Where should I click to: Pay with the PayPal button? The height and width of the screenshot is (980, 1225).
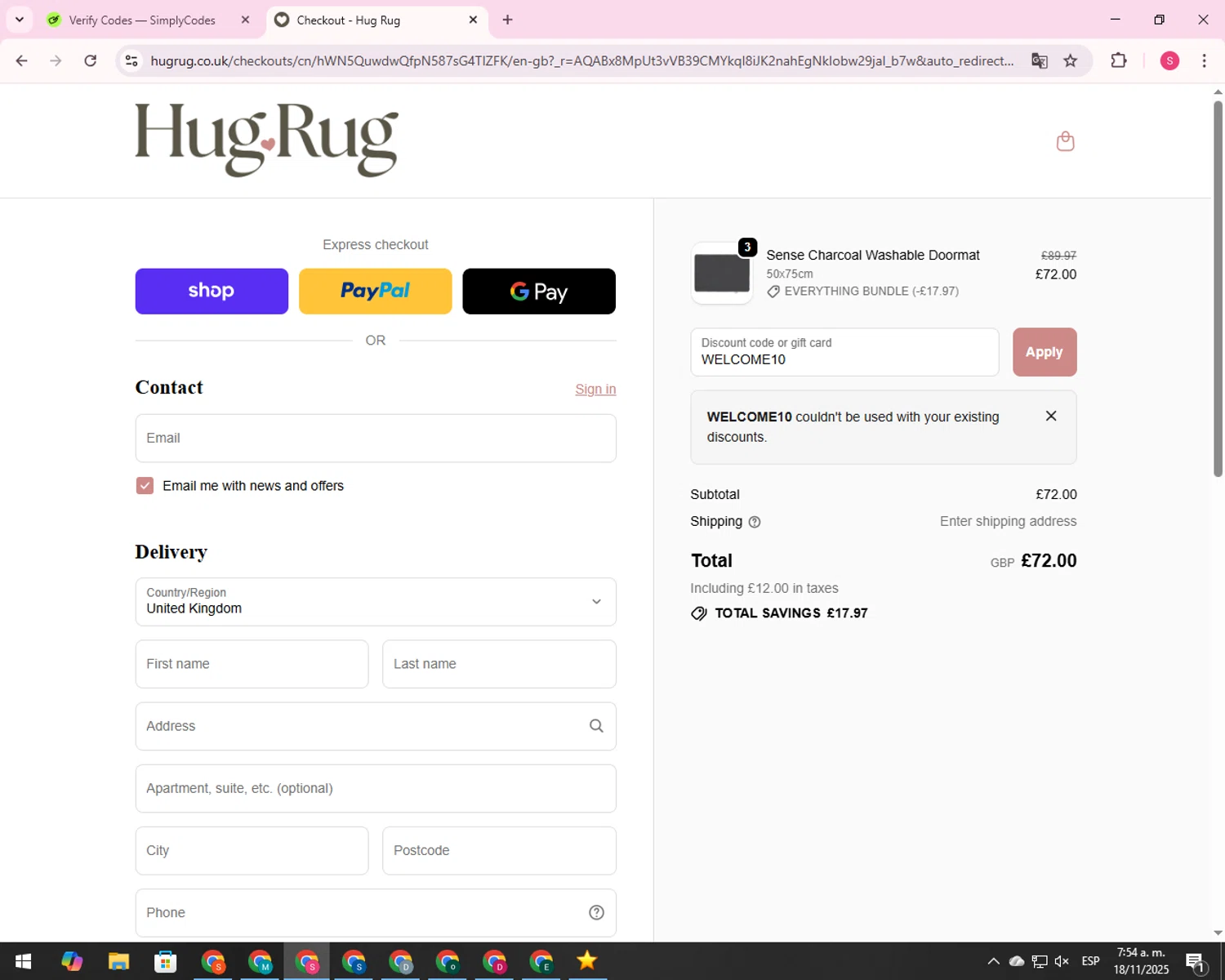(x=376, y=292)
